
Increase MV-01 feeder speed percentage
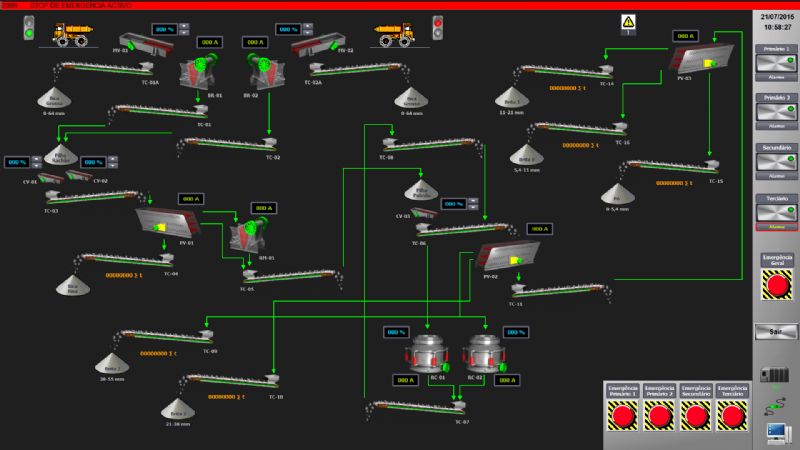coord(183,25)
